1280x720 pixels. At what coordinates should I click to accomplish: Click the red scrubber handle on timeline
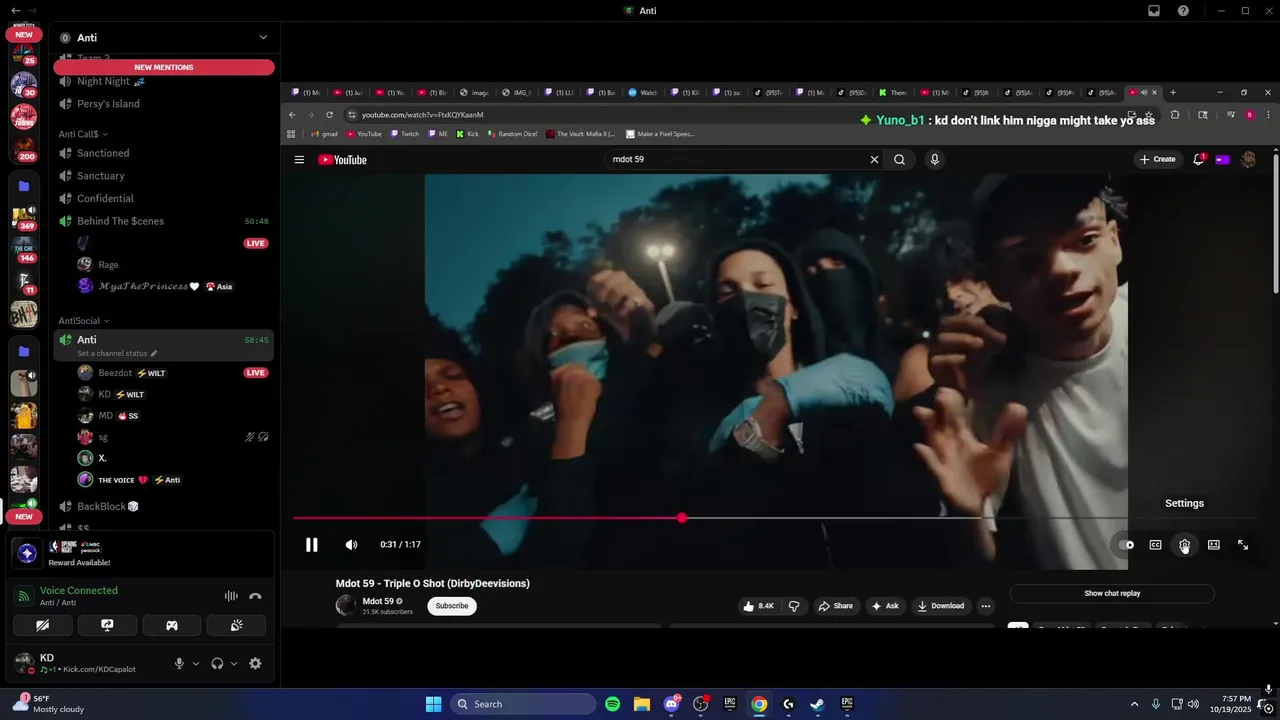[x=682, y=518]
